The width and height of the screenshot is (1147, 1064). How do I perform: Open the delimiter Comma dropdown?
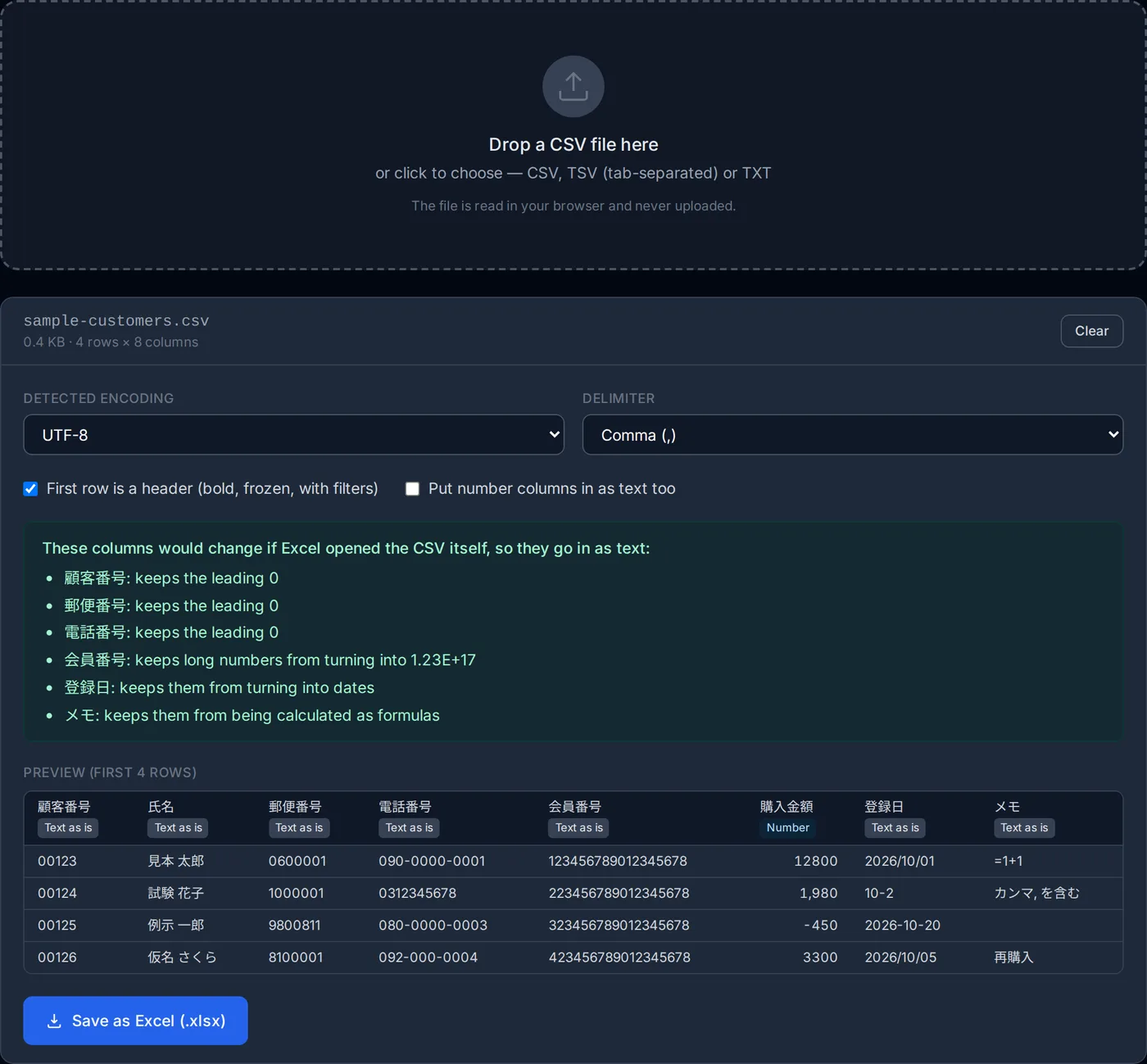pos(853,435)
